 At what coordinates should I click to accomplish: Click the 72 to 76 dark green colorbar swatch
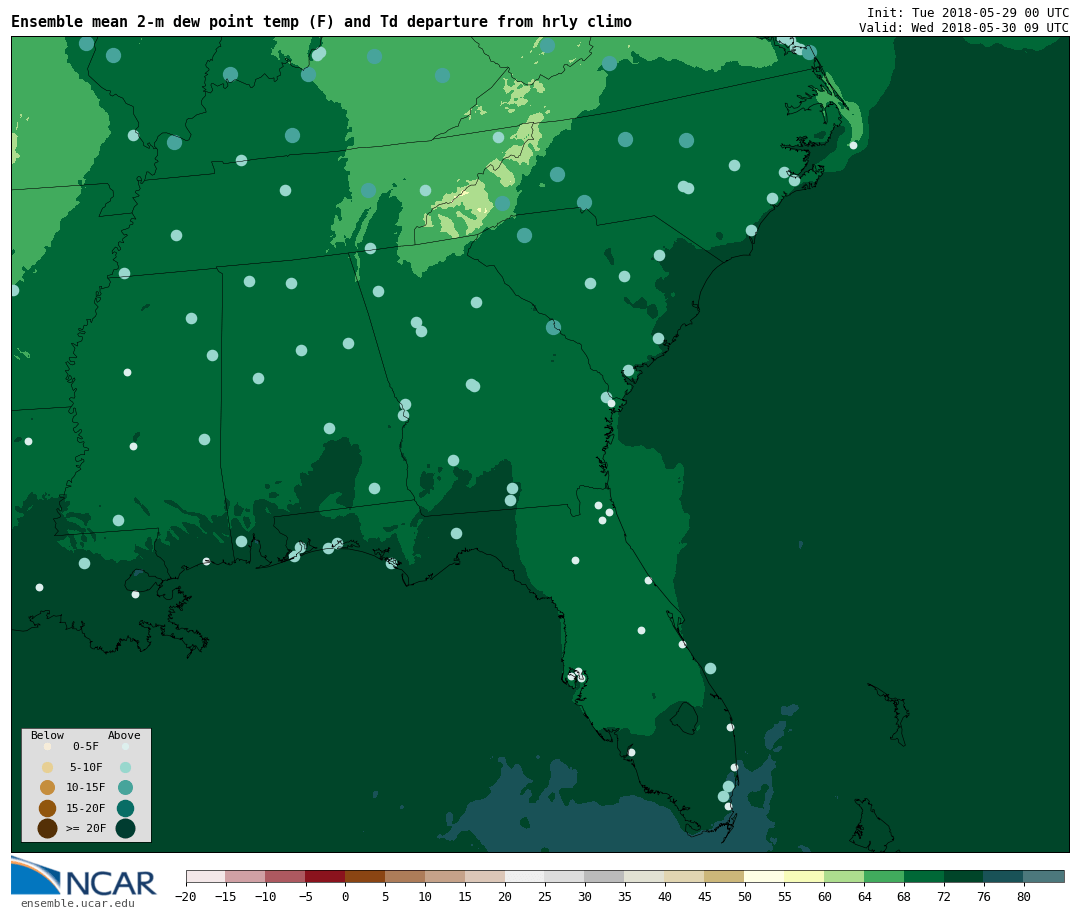pos(963,877)
